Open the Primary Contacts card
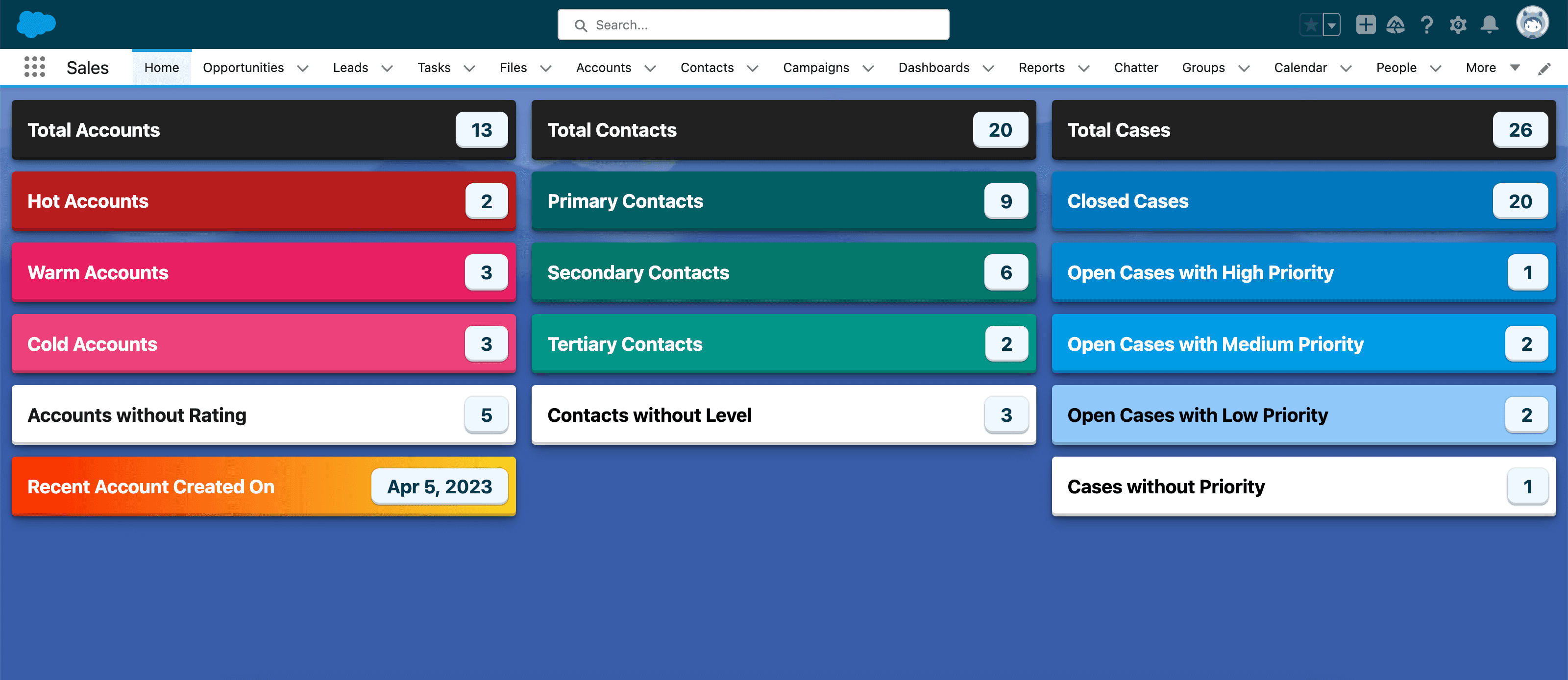 point(784,201)
